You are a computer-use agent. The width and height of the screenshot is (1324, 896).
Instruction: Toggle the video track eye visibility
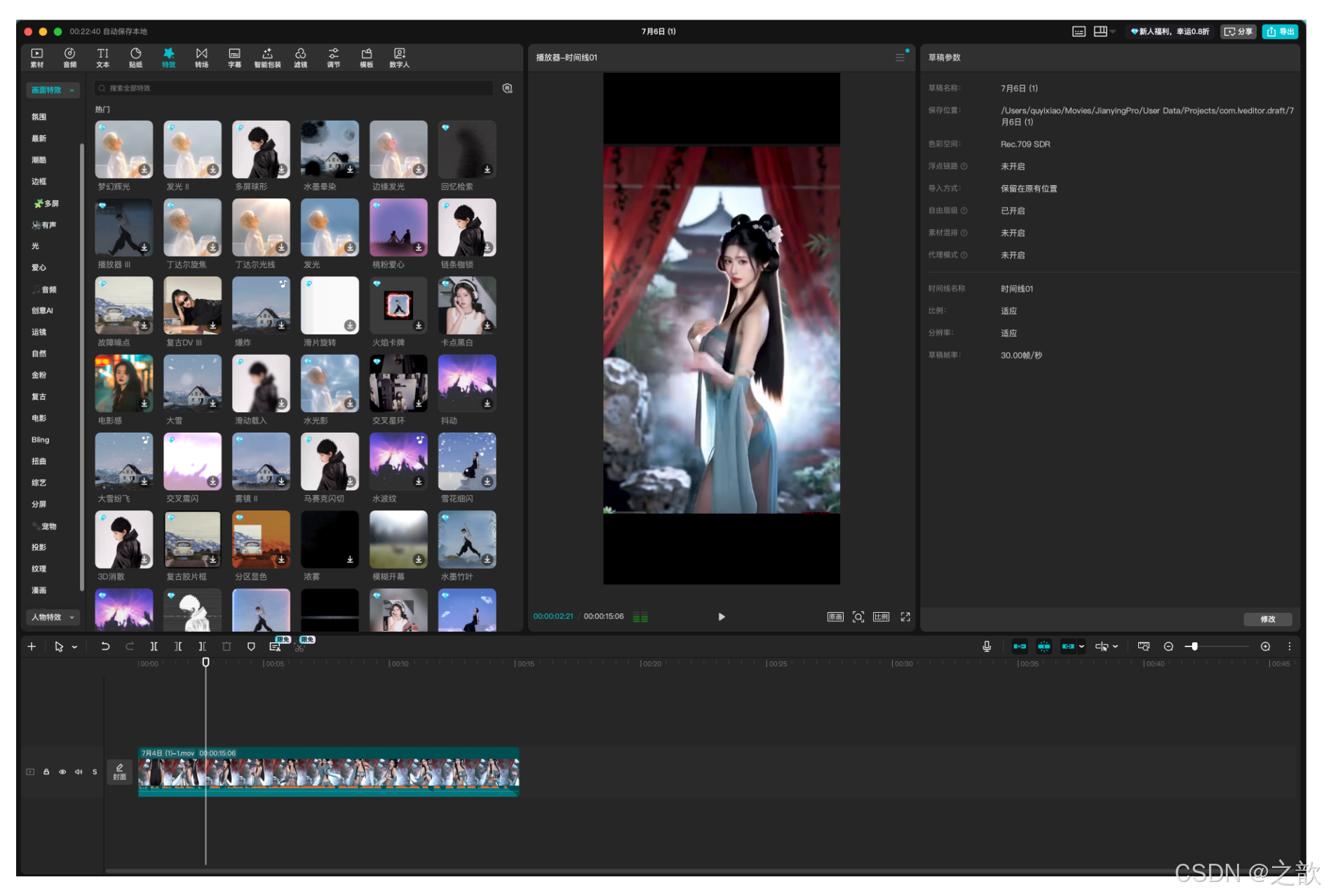click(62, 772)
